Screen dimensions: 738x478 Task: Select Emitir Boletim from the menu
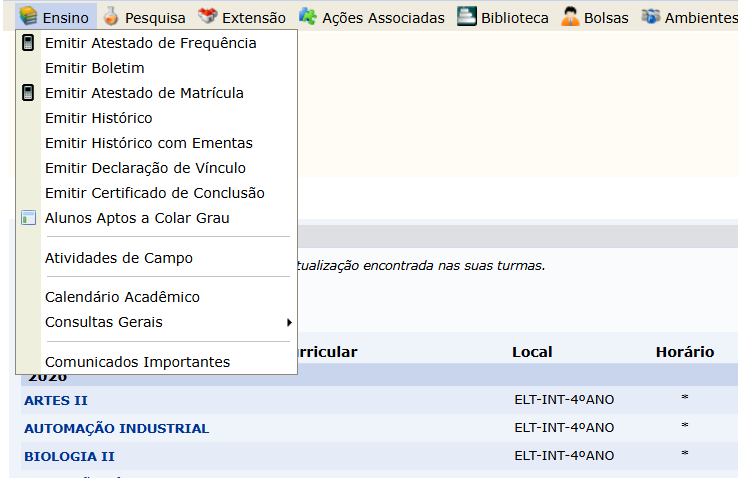[x=95, y=68]
